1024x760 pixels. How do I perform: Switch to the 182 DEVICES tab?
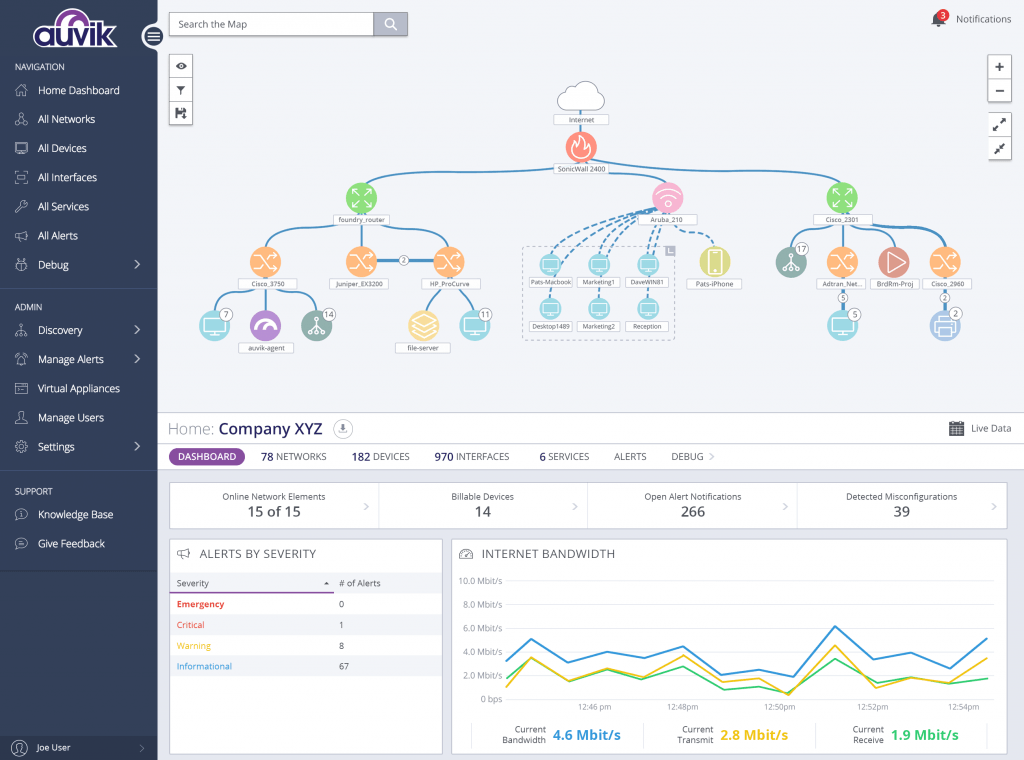(x=380, y=456)
